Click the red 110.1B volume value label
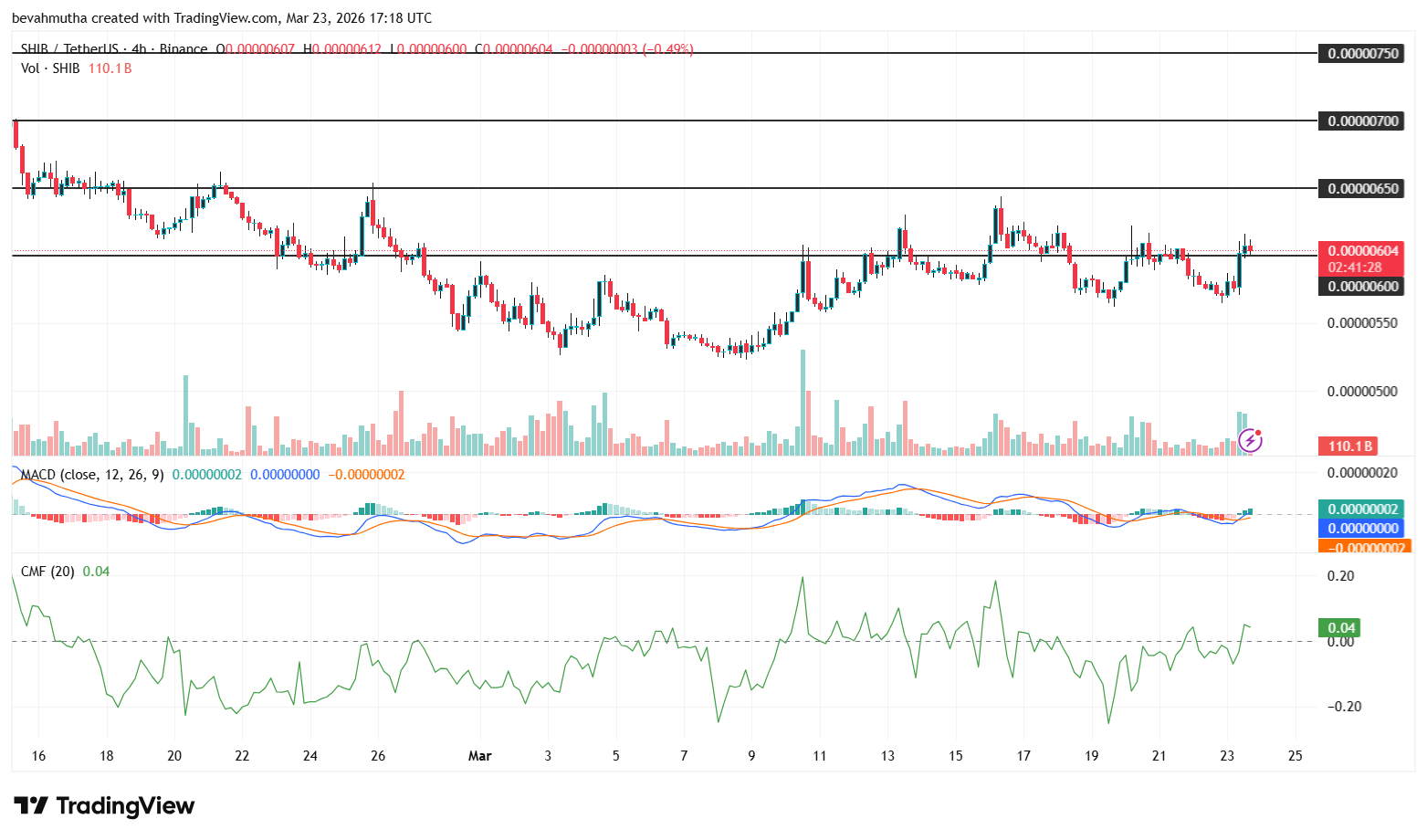The height and width of the screenshot is (840, 1427). pos(1349,446)
